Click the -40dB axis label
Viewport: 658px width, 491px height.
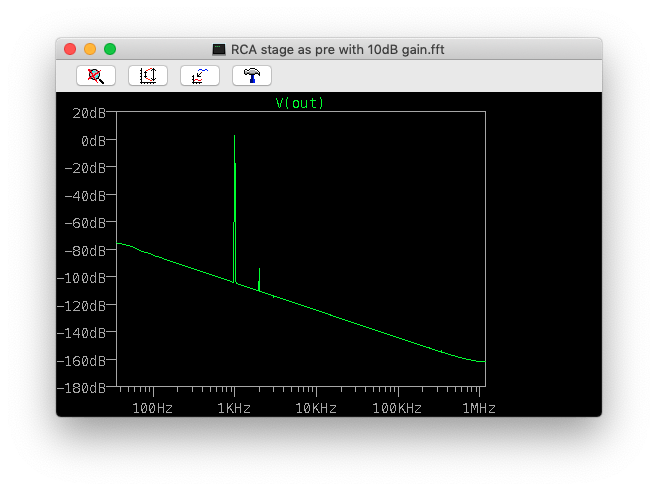(x=85, y=196)
